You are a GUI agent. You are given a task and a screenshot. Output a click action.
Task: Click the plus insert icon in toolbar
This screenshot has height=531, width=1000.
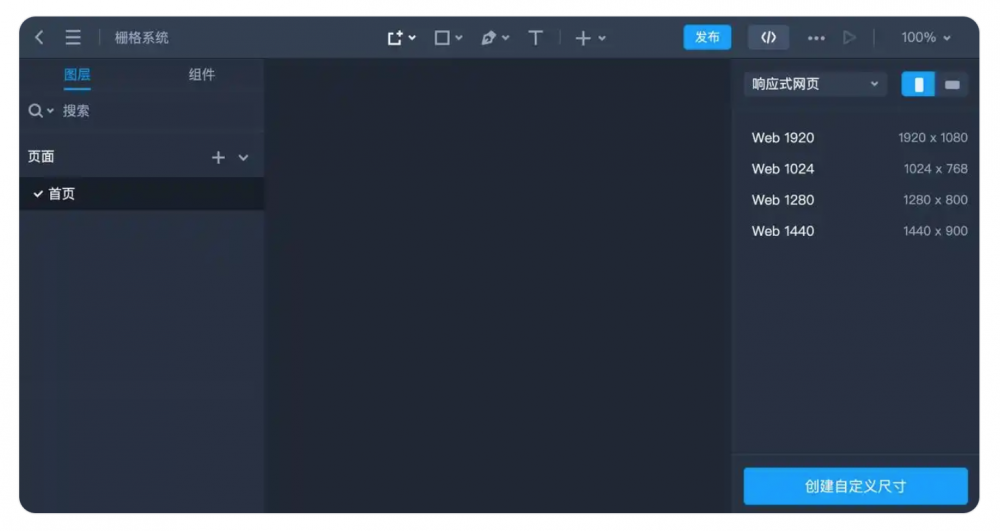[583, 38]
